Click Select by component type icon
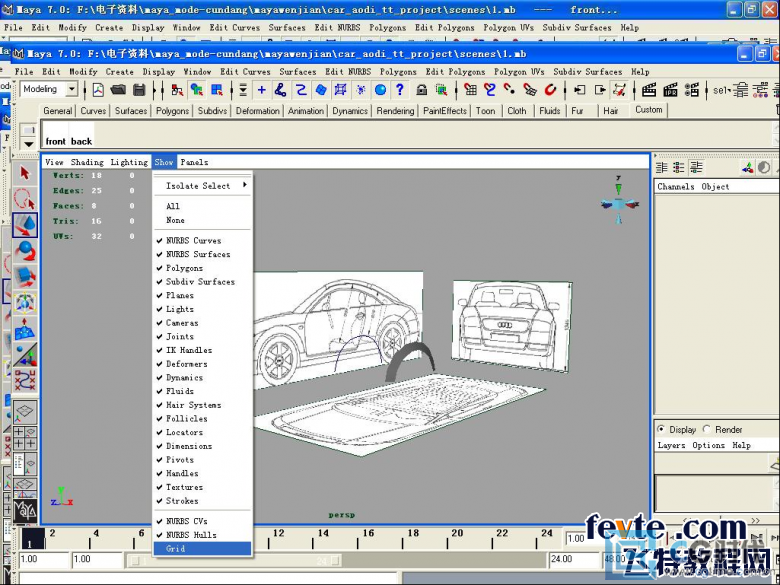The image size is (780, 585). [217, 90]
